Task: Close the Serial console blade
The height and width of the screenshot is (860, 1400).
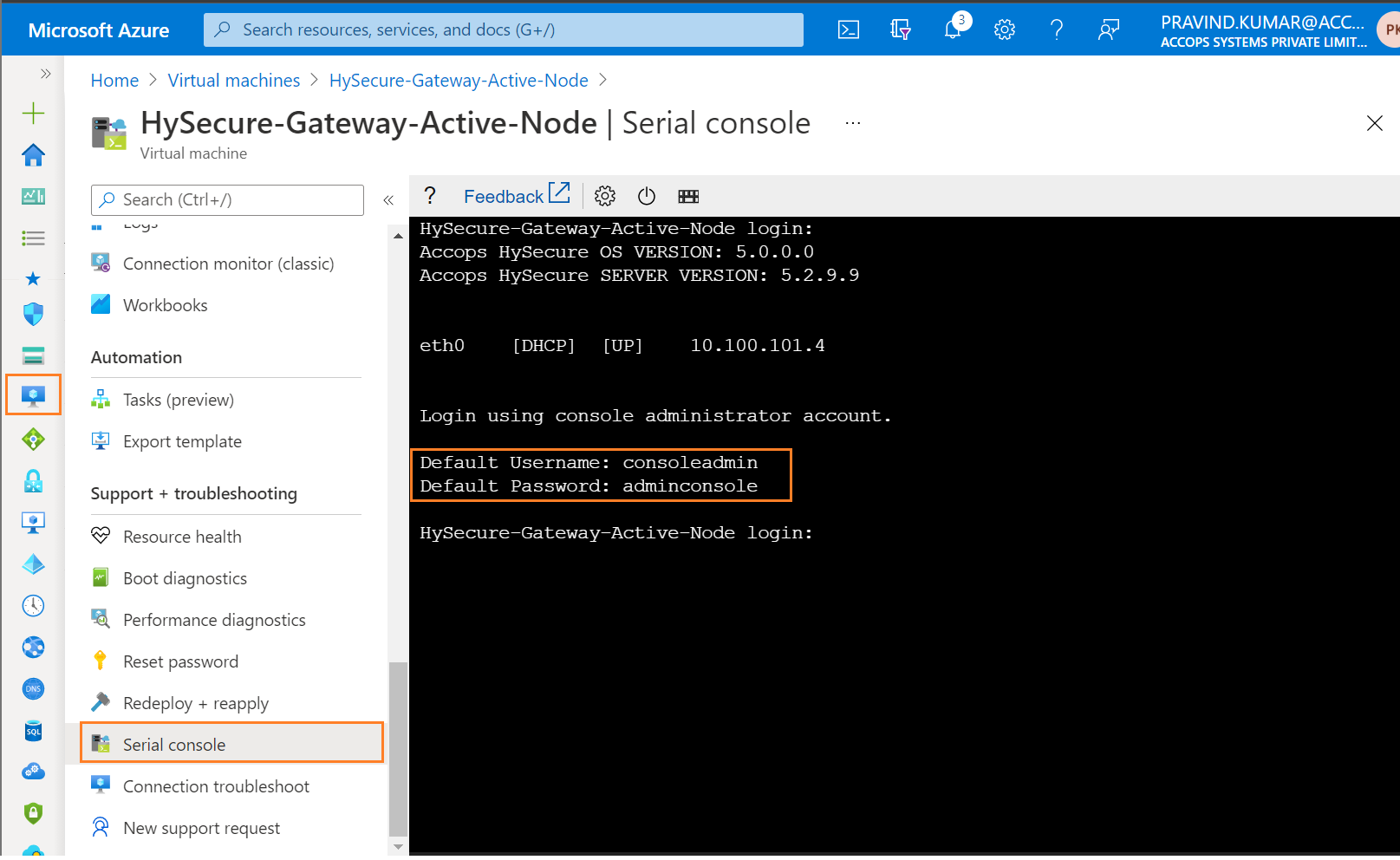Action: [x=1374, y=123]
